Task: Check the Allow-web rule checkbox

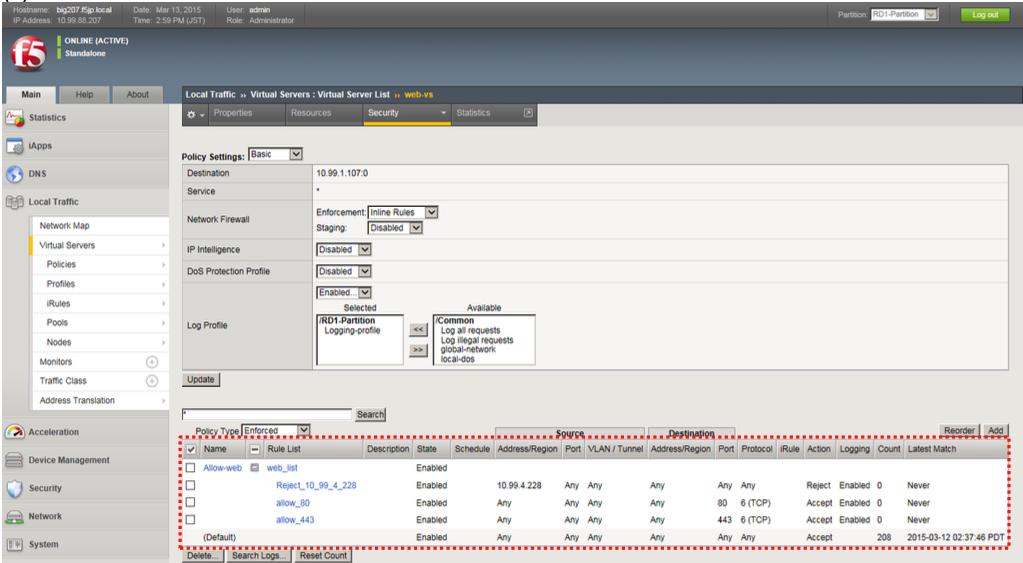Action: pyautogui.click(x=191, y=468)
